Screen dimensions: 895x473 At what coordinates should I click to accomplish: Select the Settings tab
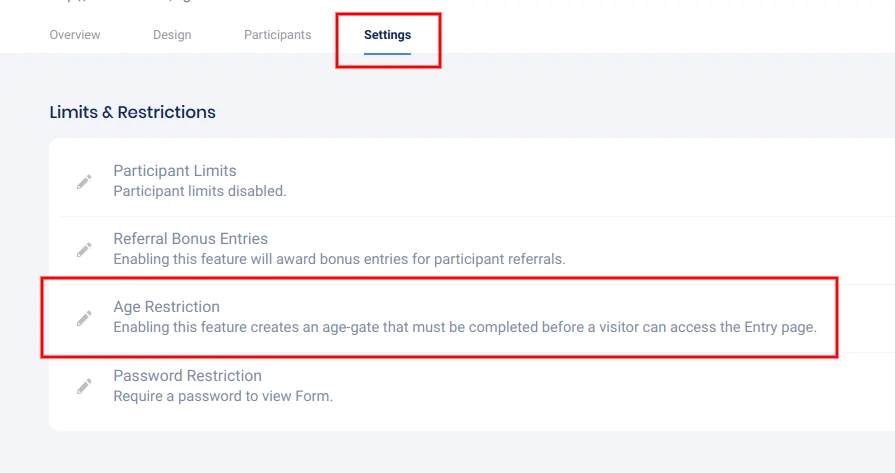[387, 35]
